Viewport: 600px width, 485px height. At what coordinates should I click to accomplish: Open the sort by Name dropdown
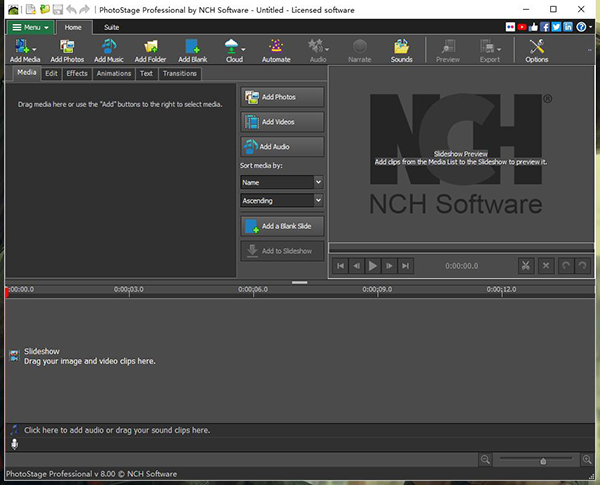[282, 182]
